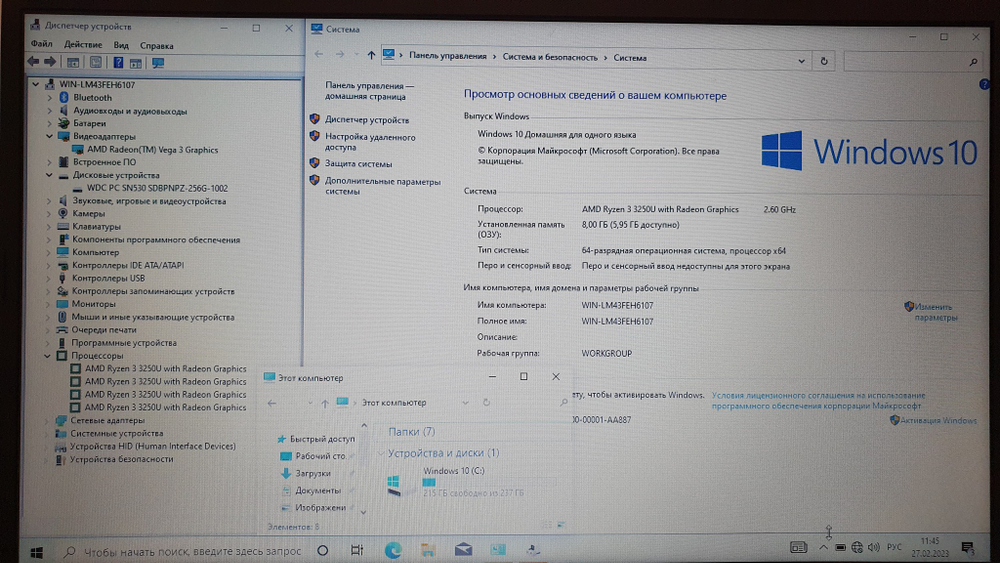This screenshot has height=563, width=1000.
Task: Expand Аудиовходы и аудиовыходы category
Action: [49, 111]
